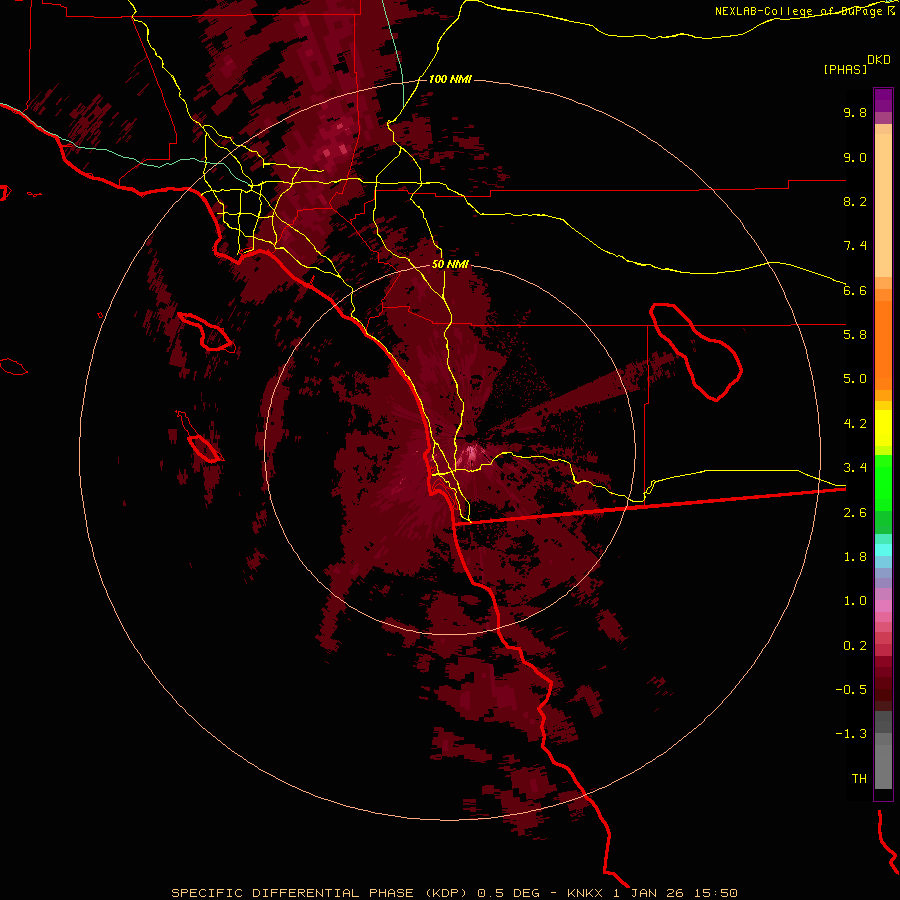Click the 0.2 scale label
Screen dimensions: 900x900
[855, 646]
